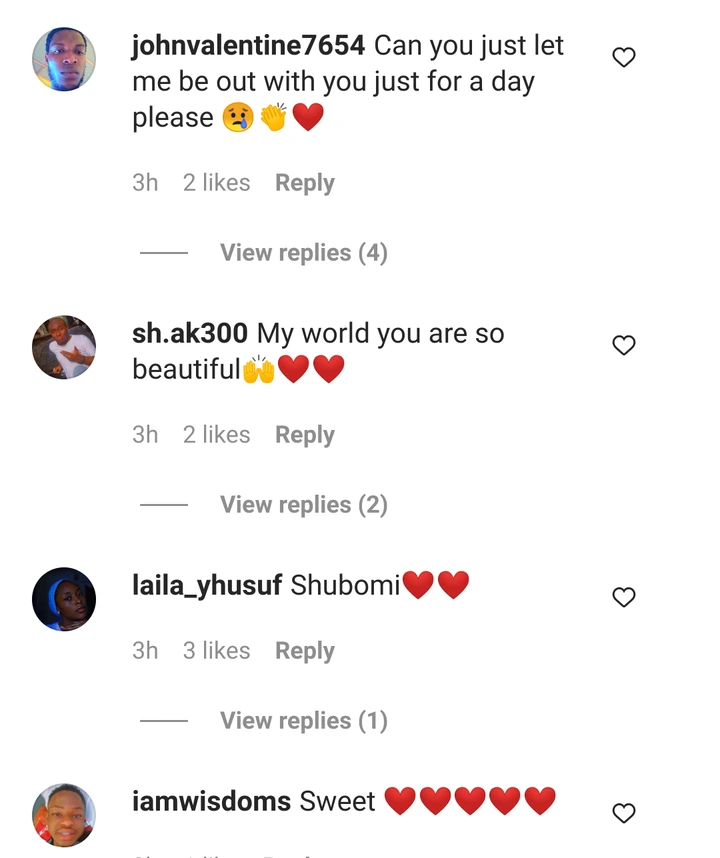Tap the heart icon on sh.ak300's comment
This screenshot has height=858, width=720.
(623, 345)
